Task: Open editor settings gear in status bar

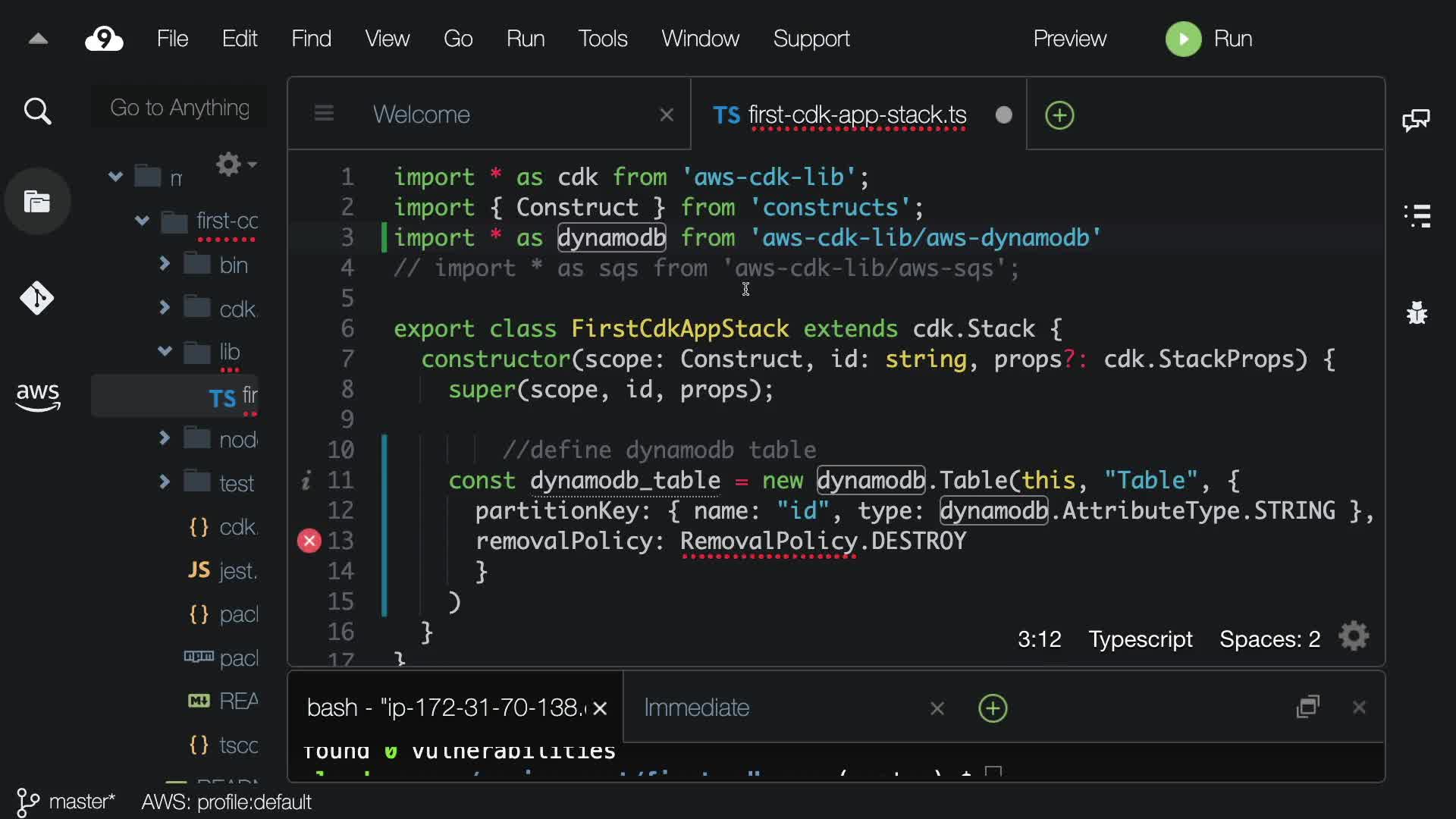Action: click(1354, 637)
